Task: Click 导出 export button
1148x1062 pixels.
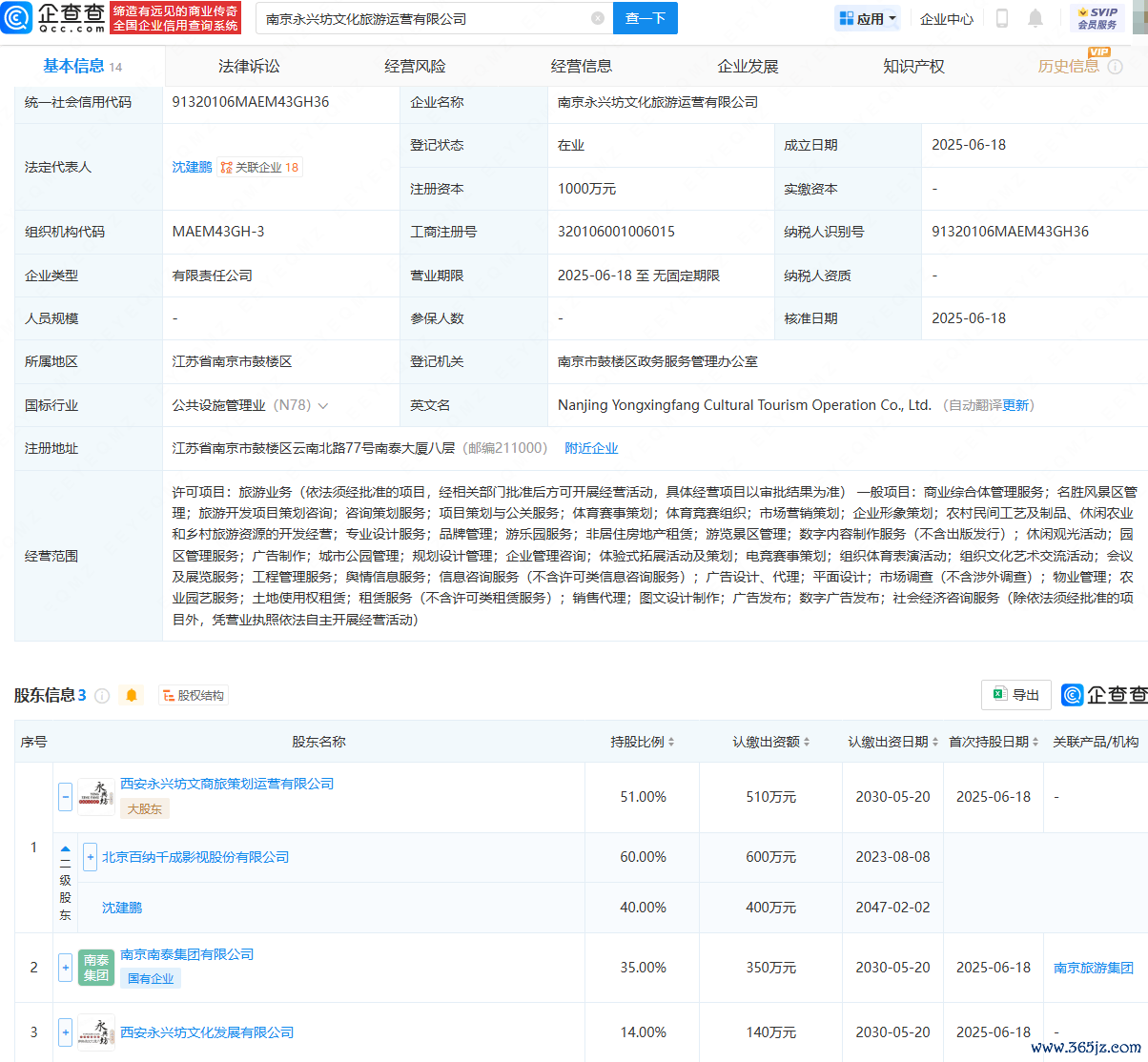Action: pyautogui.click(x=1016, y=695)
